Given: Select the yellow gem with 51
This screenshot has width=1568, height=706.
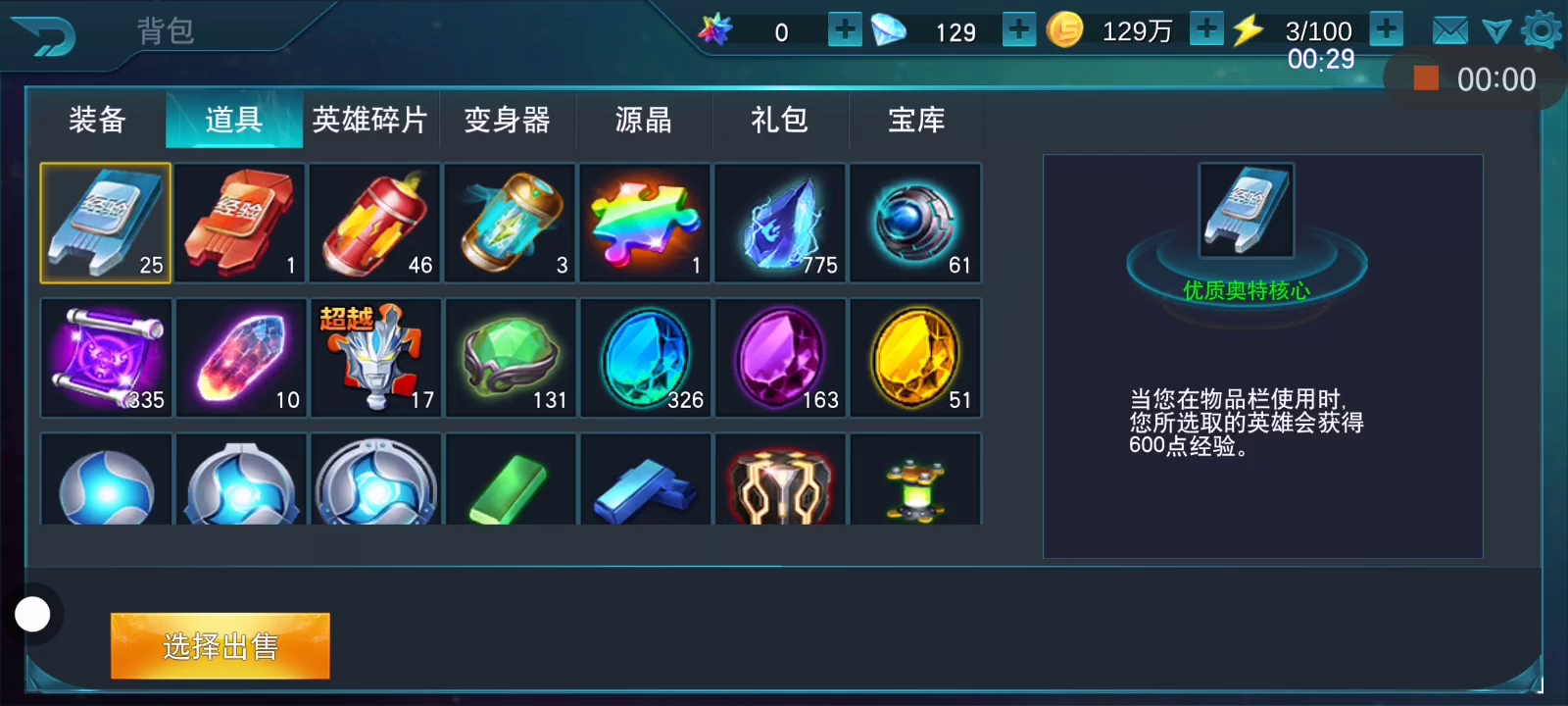Looking at the screenshot, I should point(915,358).
